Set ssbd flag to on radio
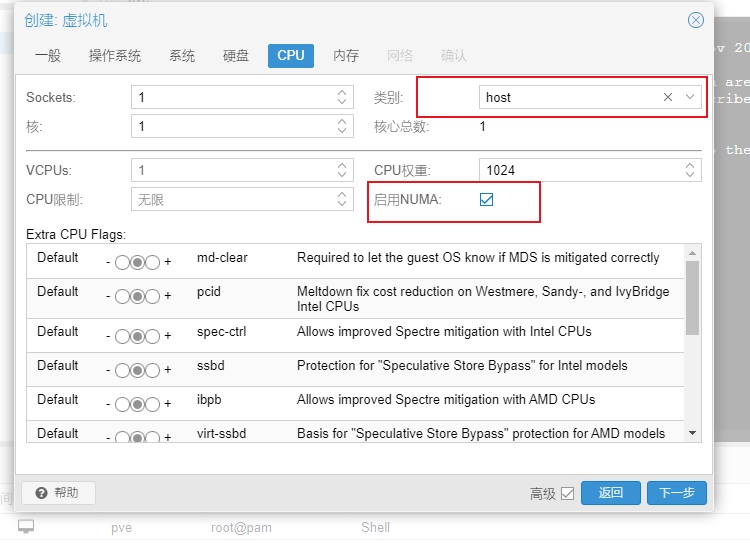Viewport: 750px width, 543px height. [153, 370]
